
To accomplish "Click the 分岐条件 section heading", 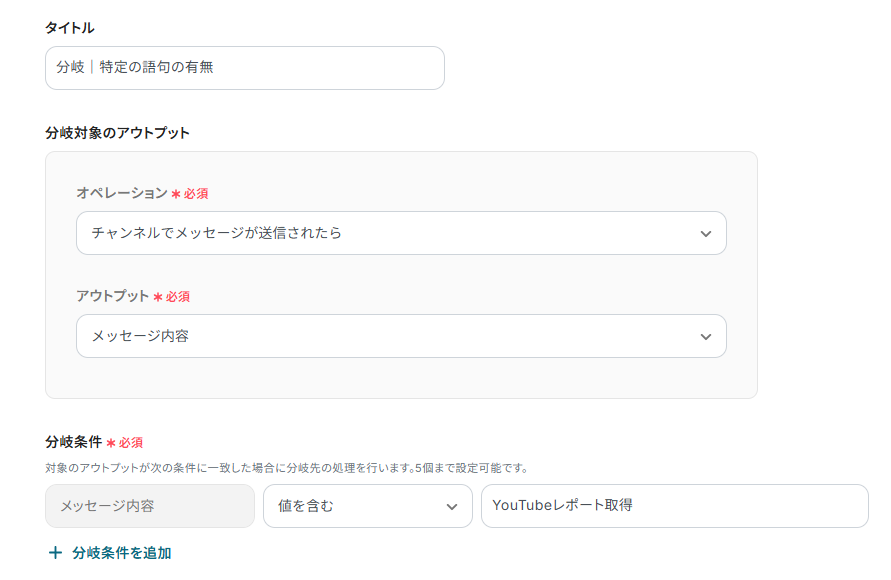I will click(73, 441).
